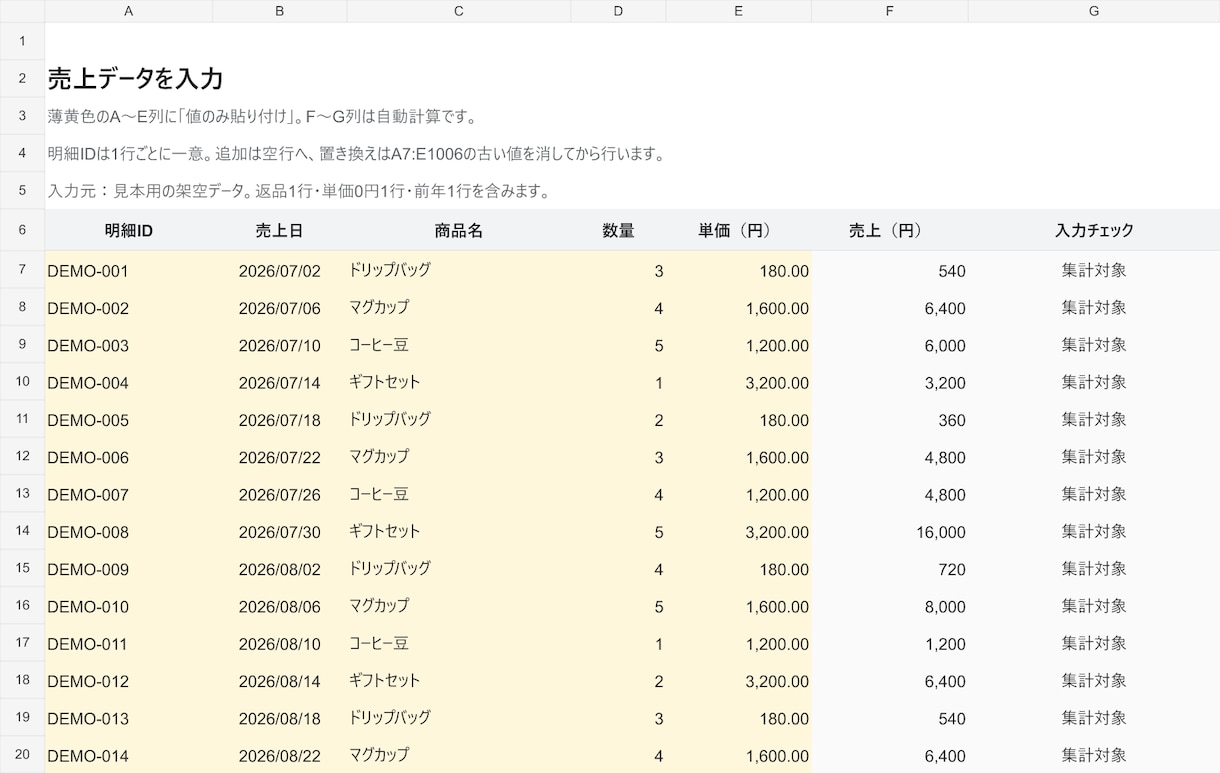Screen dimensions: 1220x773
Task: Select unit price in row DEMO-011
Action: tap(738, 643)
